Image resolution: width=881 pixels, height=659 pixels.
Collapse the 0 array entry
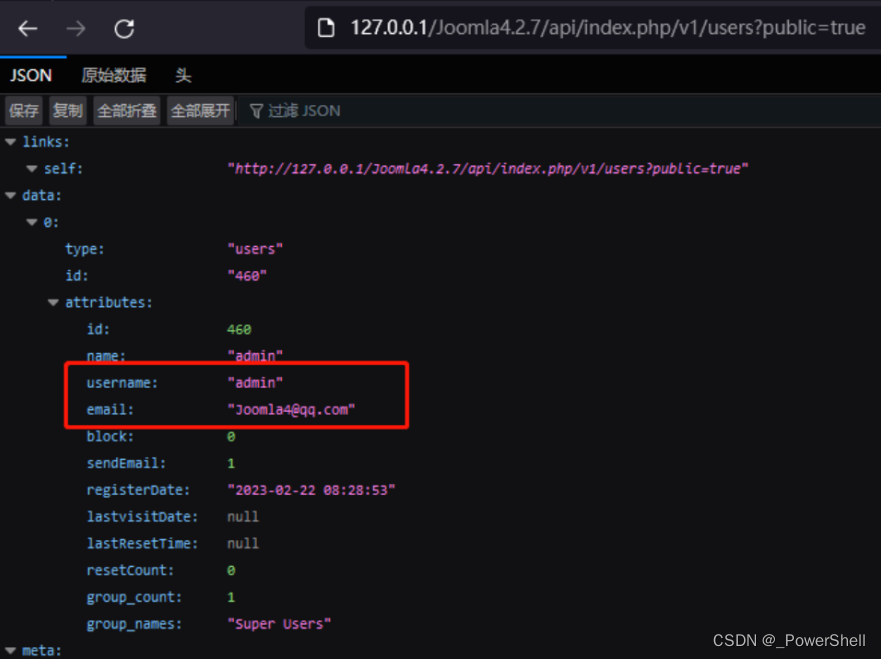31,222
